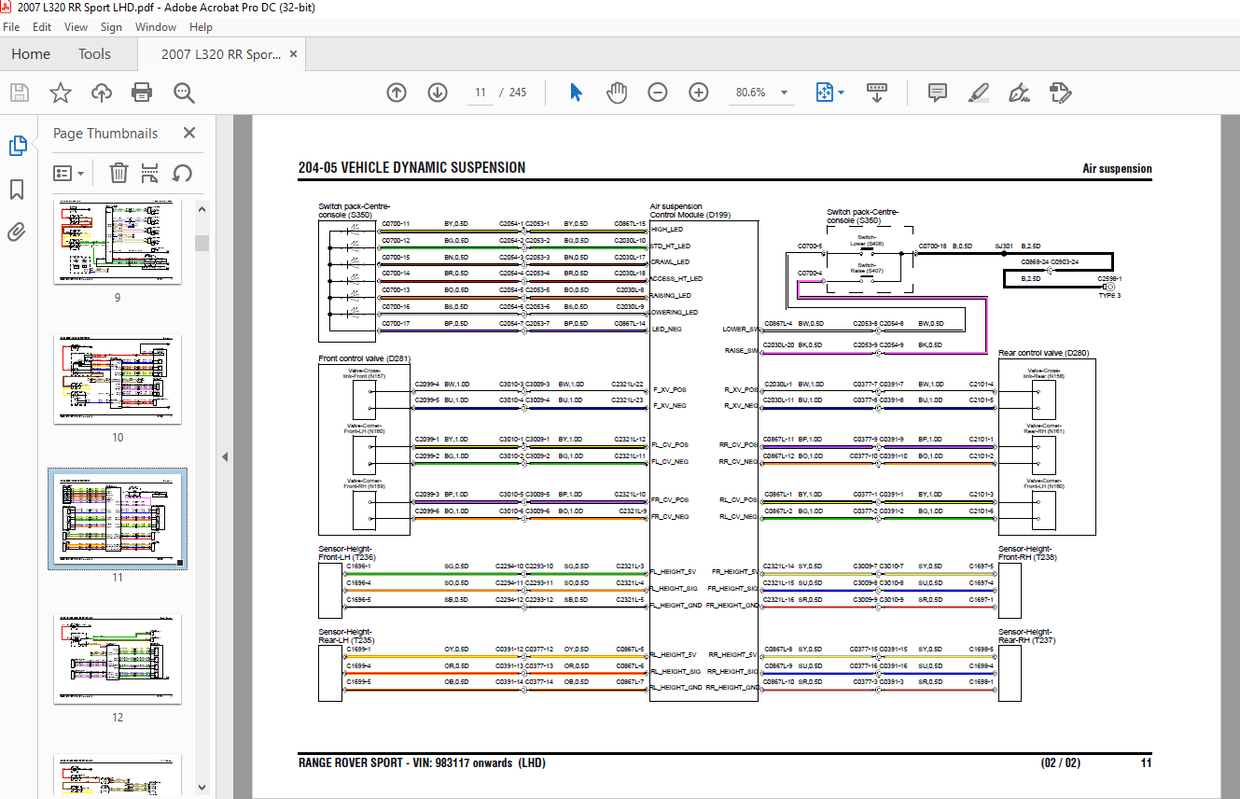Select the Selection arrow tool
The width and height of the screenshot is (1240, 799).
[576, 92]
